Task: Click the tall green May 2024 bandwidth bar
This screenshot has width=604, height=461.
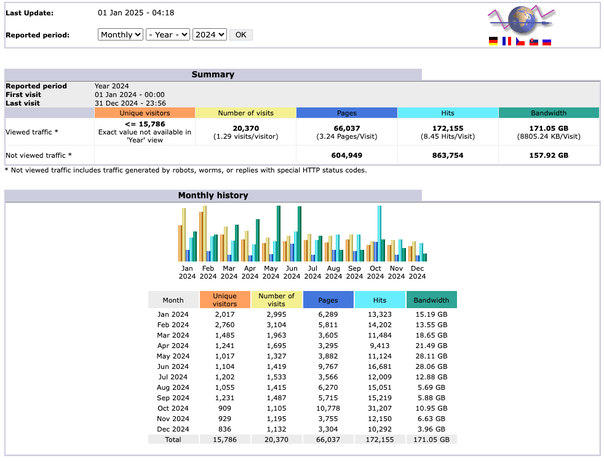Action: (279, 233)
